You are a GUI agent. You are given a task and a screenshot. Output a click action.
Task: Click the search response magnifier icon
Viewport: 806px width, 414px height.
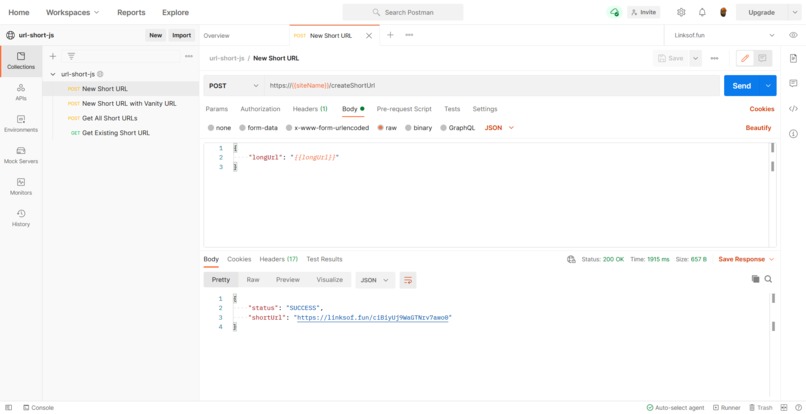coord(768,279)
